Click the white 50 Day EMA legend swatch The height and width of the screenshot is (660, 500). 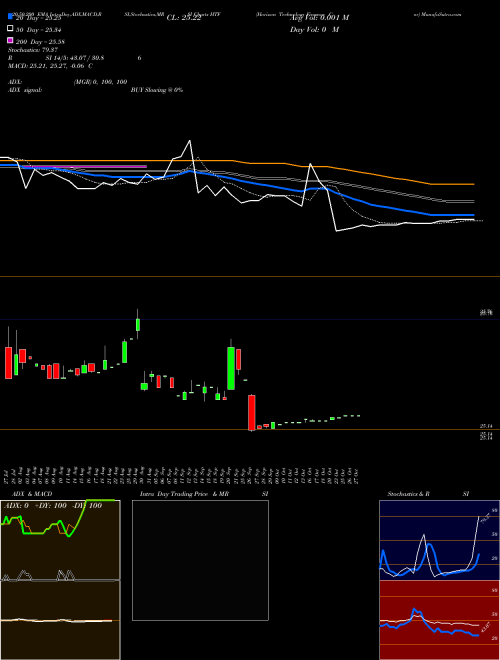pyautogui.click(x=11, y=29)
